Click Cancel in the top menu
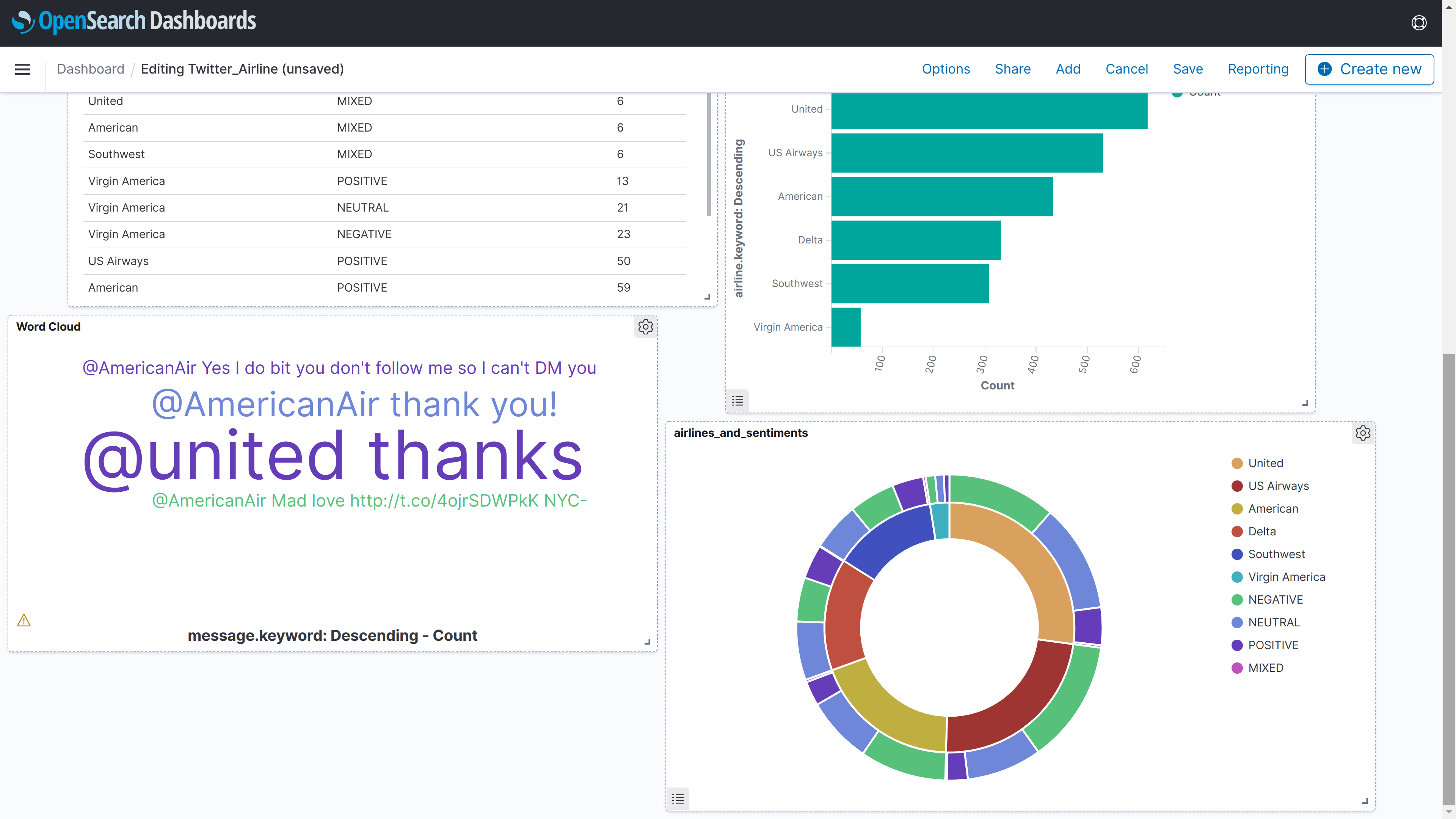Screen dimensions: 1456x819 click(x=1127, y=69)
